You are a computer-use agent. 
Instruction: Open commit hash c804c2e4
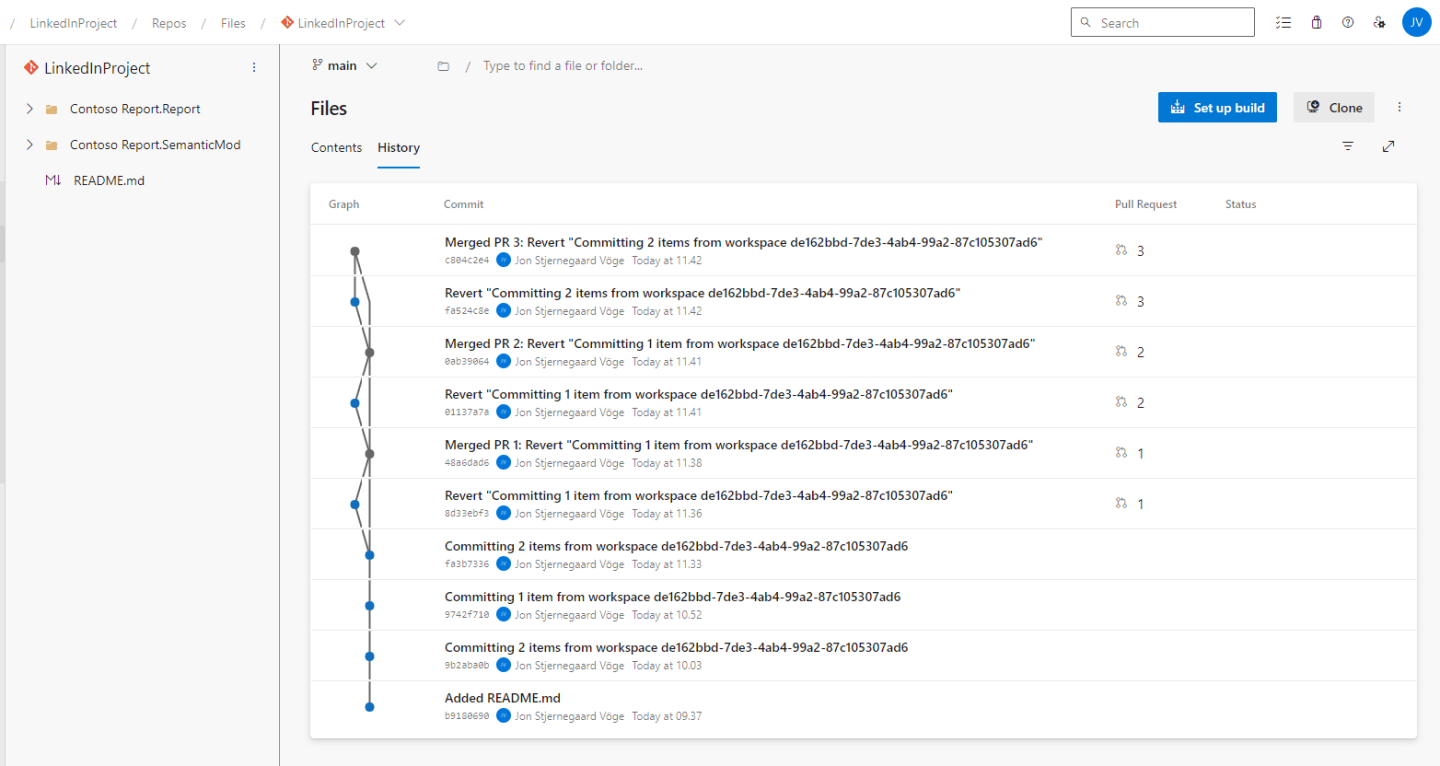coord(467,260)
